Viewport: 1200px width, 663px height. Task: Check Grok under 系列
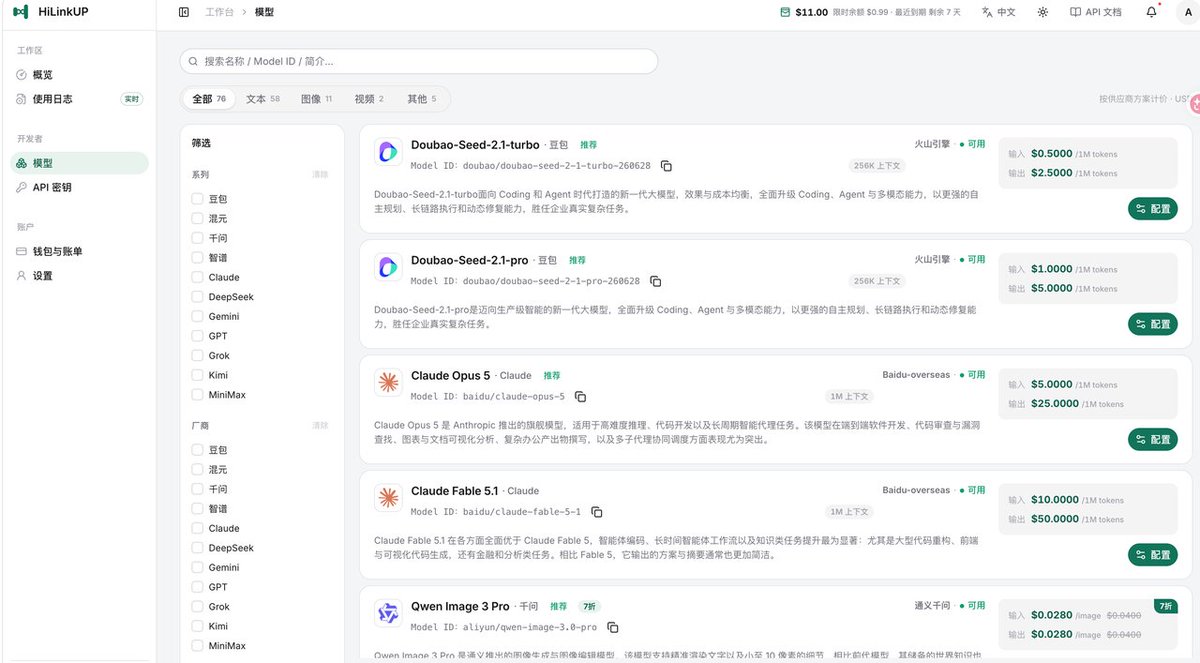coord(197,355)
